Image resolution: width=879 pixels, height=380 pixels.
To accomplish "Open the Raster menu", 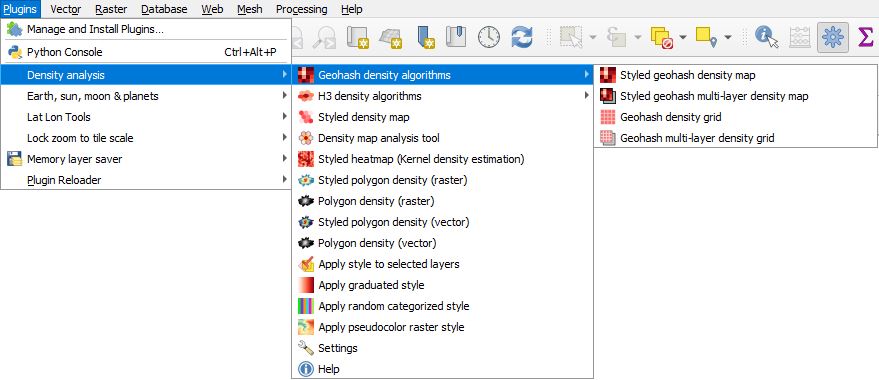I will 111,9.
